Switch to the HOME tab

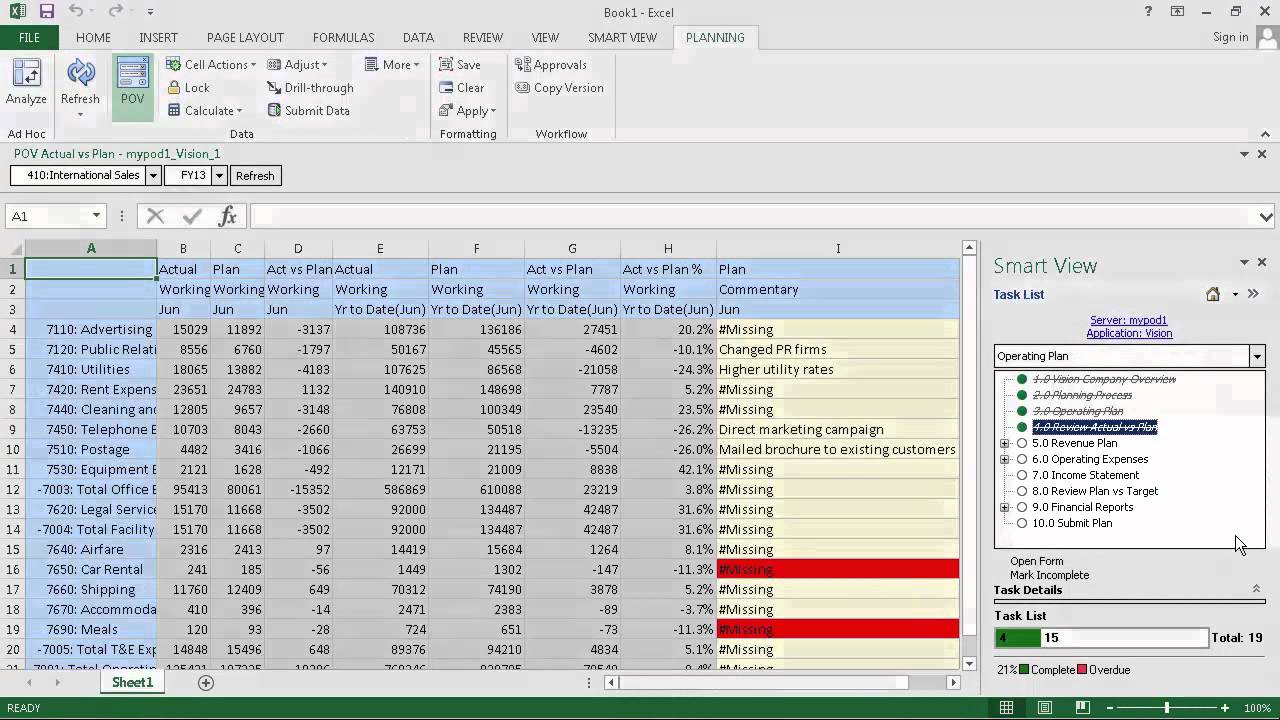(x=93, y=37)
